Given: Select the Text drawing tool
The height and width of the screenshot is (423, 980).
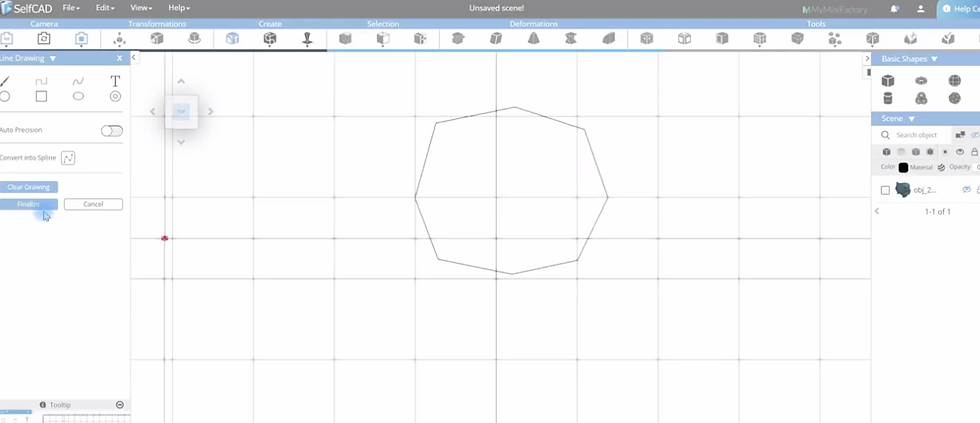Looking at the screenshot, I should click(115, 81).
